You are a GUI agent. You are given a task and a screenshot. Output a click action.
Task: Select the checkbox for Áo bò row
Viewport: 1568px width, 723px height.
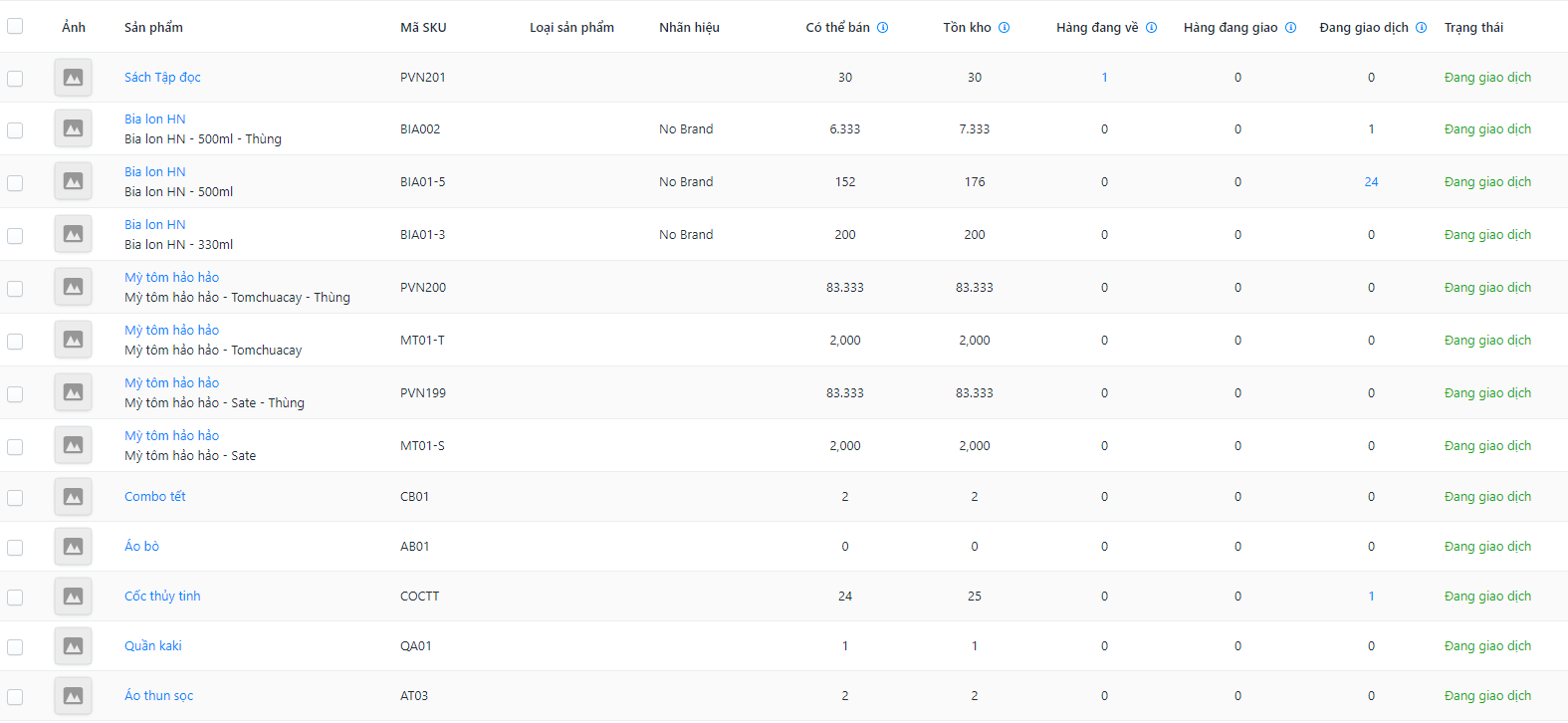15,547
